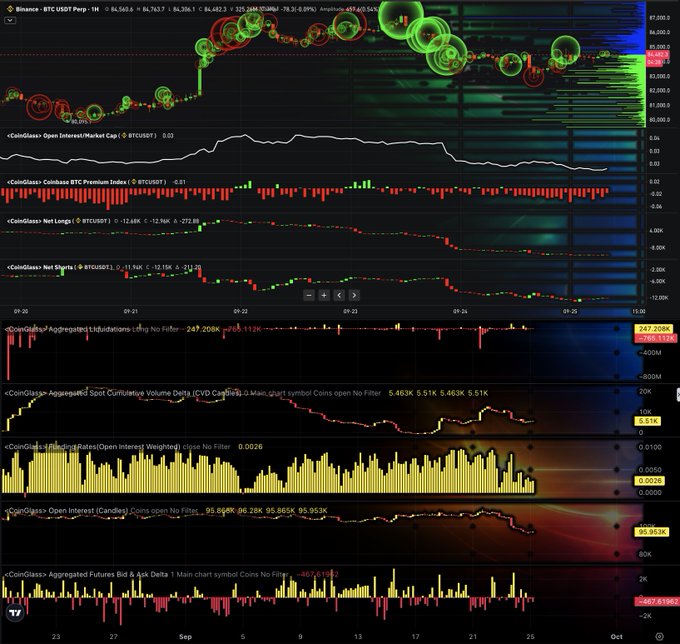Click the 15:00 time marker on axis
The width and height of the screenshot is (680, 644).
pos(638,311)
